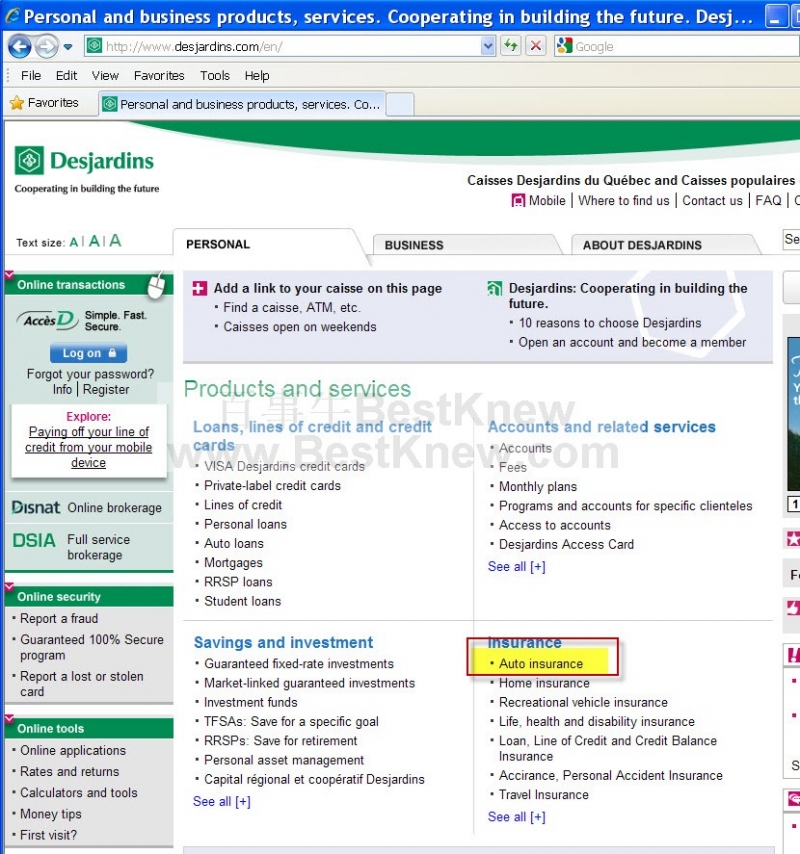This screenshot has height=854, width=800.
Task: Open the Open an account and become a member link
Action: 632,343
